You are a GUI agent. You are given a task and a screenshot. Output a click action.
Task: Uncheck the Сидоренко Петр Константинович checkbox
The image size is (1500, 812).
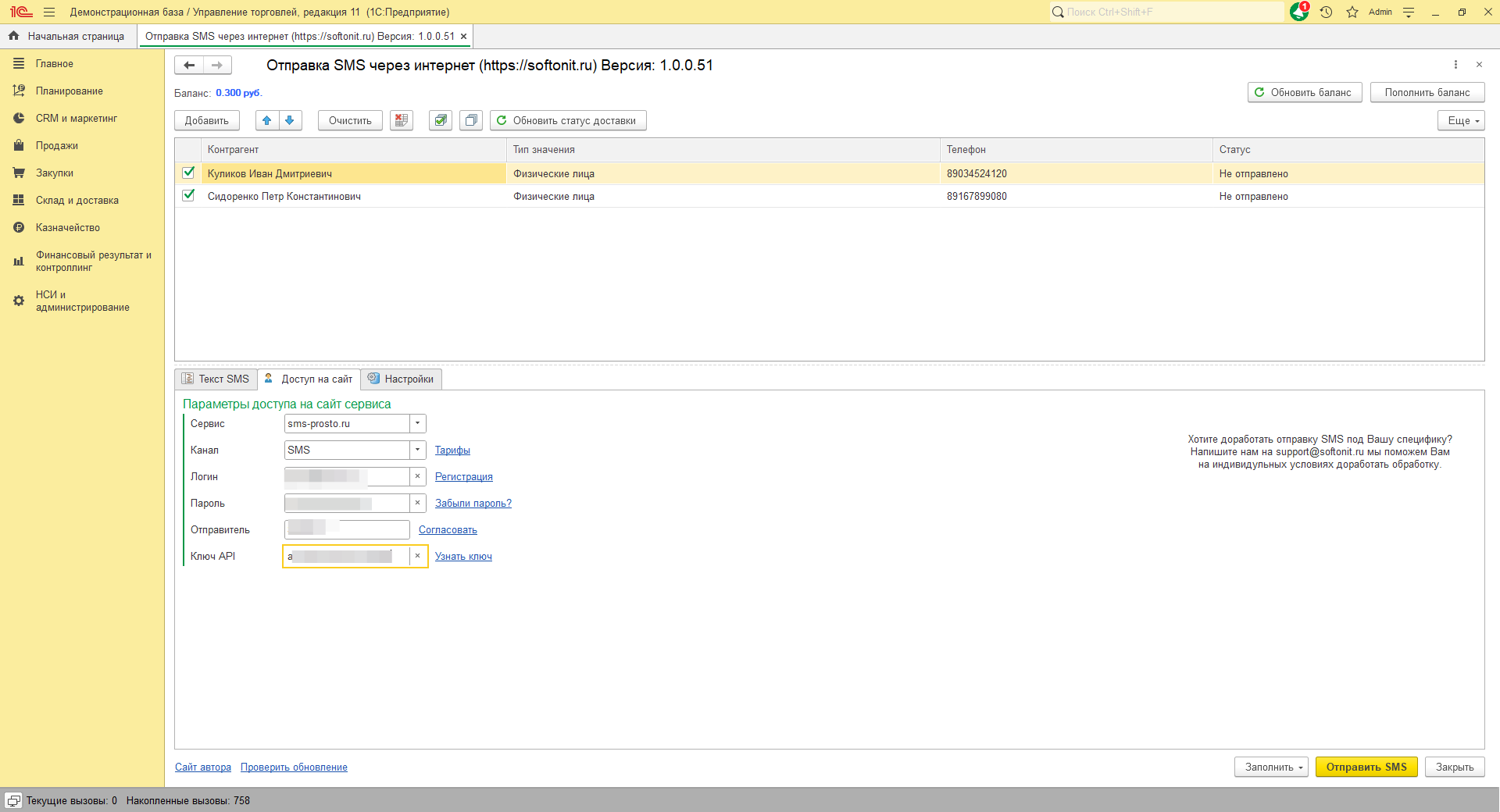(x=188, y=195)
